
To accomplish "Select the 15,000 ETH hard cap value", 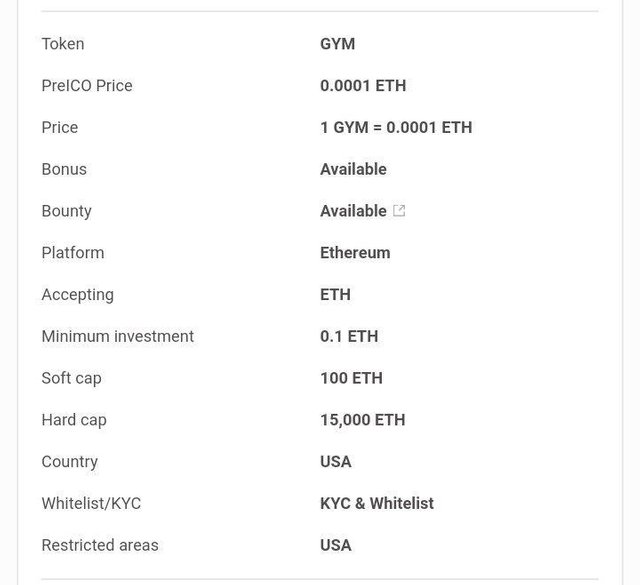I will pos(362,420).
